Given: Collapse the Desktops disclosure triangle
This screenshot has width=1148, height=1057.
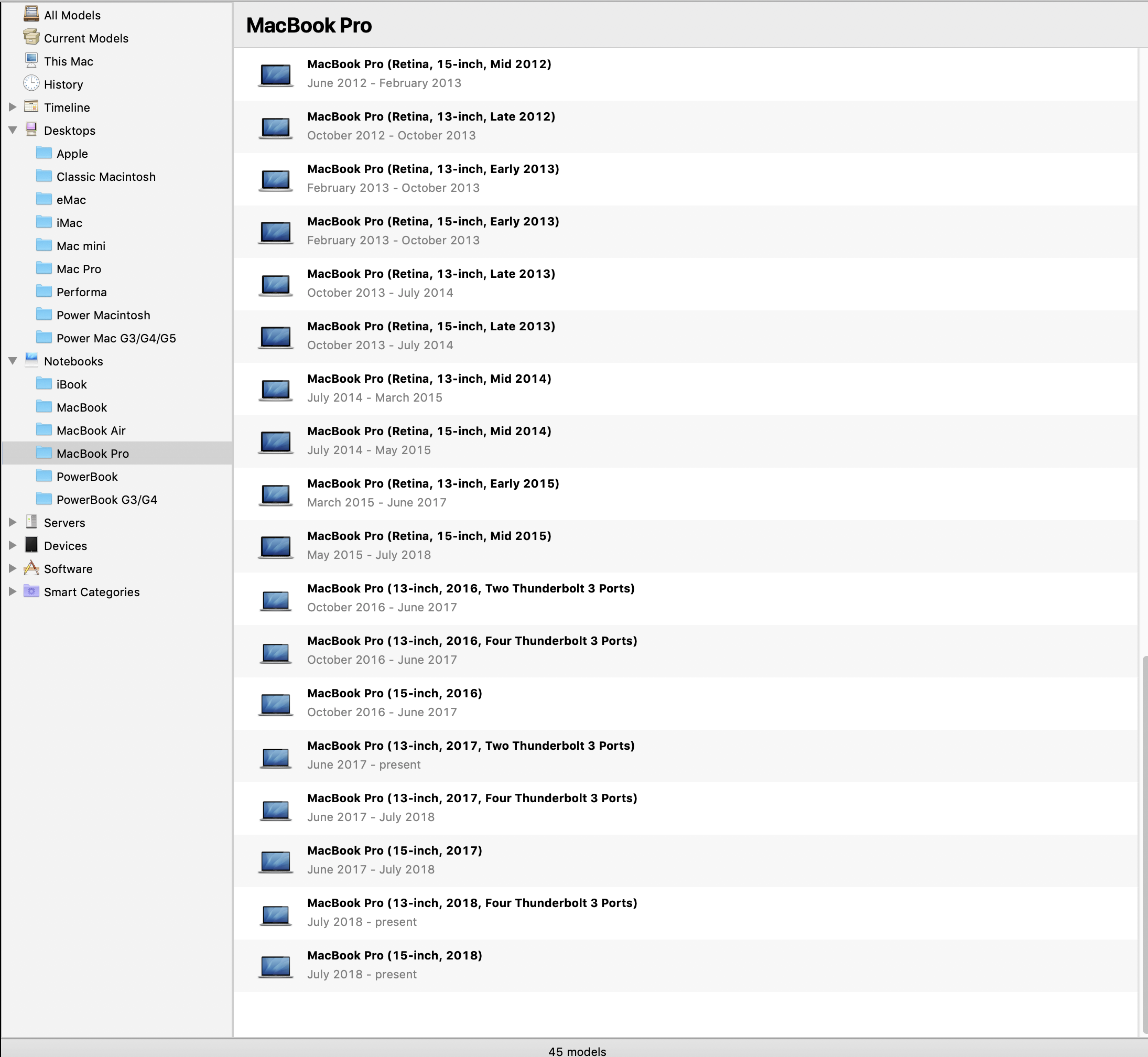Looking at the screenshot, I should pyautogui.click(x=13, y=131).
